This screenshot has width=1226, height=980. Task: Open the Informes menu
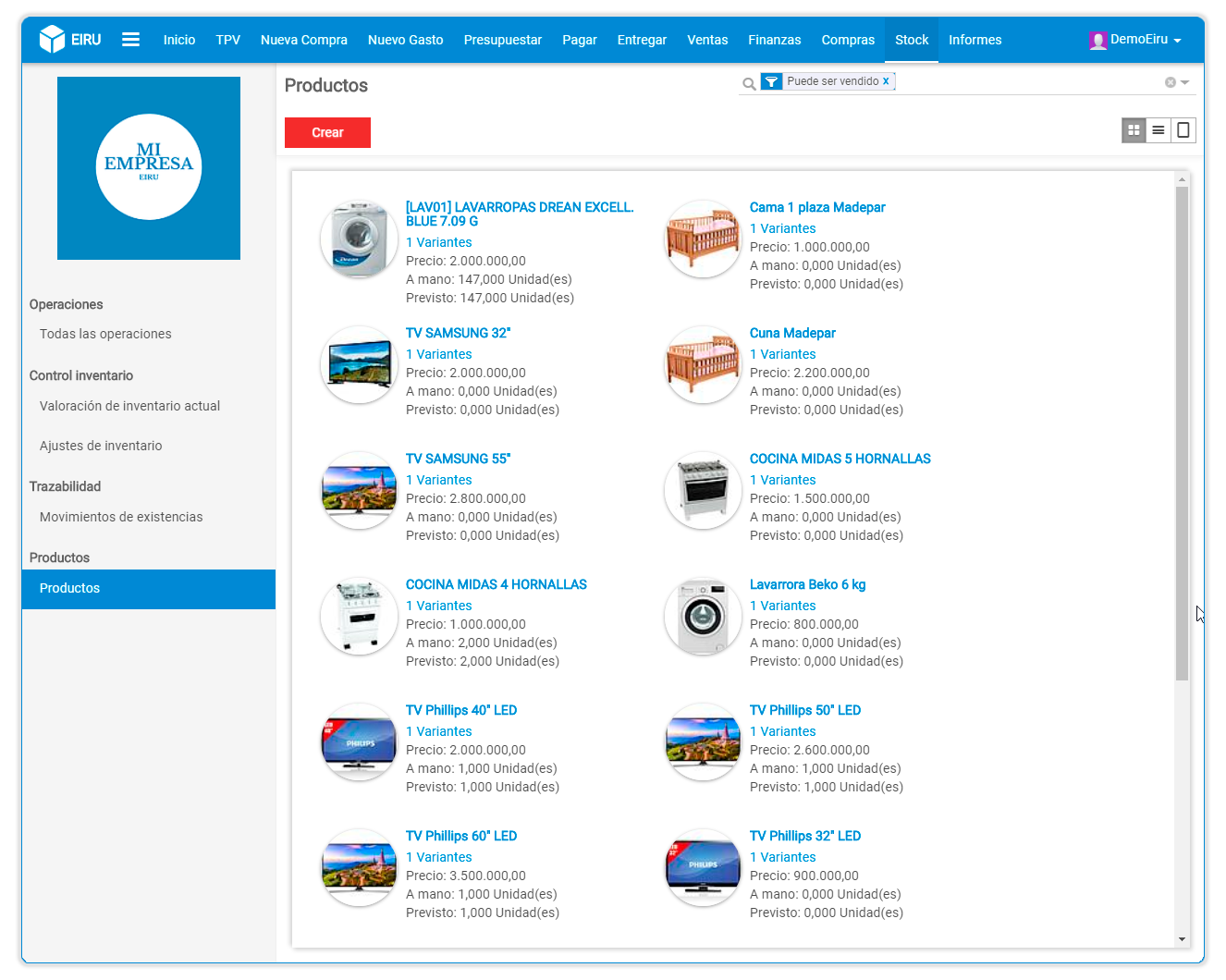click(975, 40)
